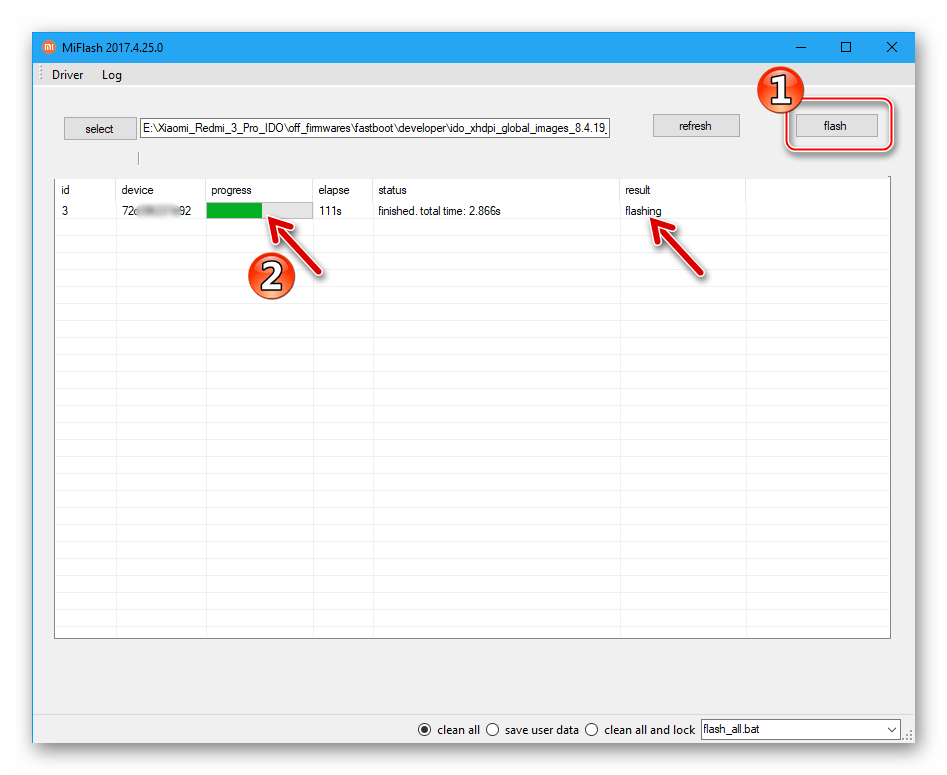Click the result cell showing 'flashing'

pos(643,211)
